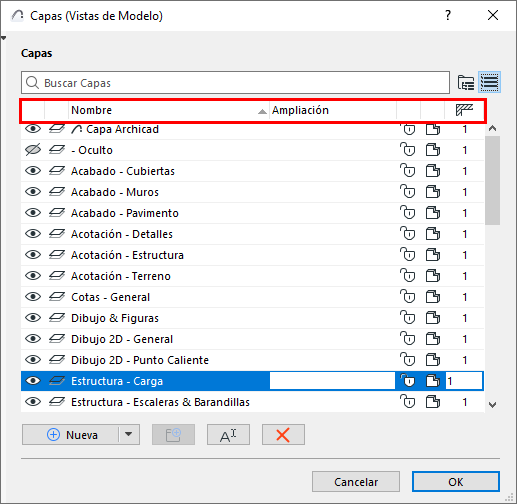Image resolution: width=517 pixels, height=504 pixels.
Task: Hide the Acabado - Muros layer
Action: pos(33,192)
